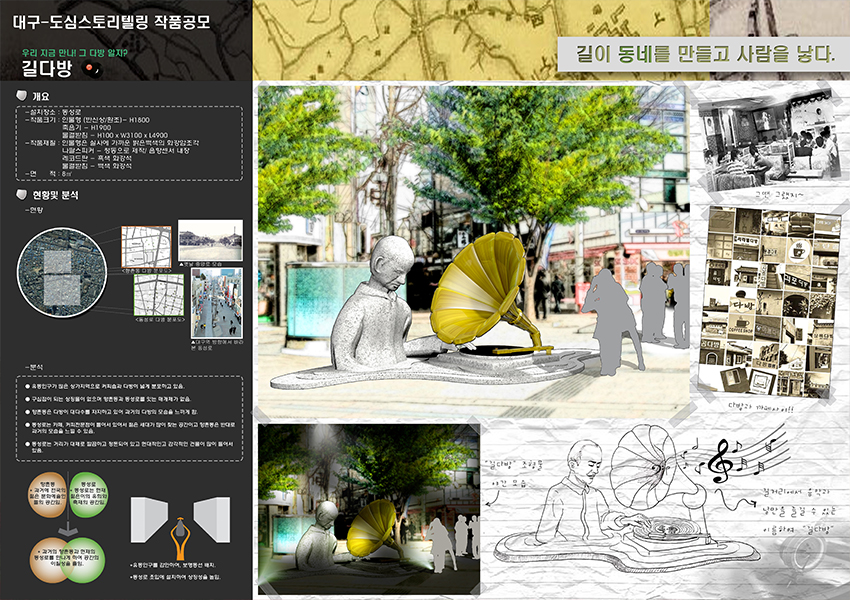
Task: Click the green 동성로 circle in the diagram
Action: coord(88,494)
